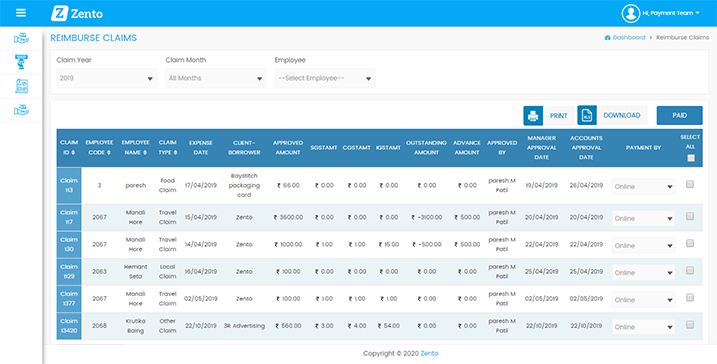
Task: Open the Claim 113 ID cell
Action: (69, 185)
